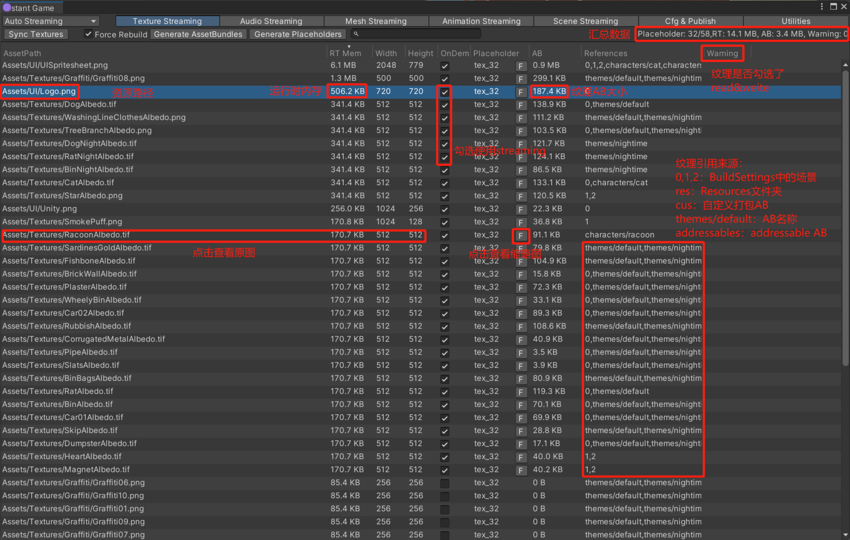Screen dimensions: 850x540
Task: Open the Cfg & Publish tab
Action: point(690,21)
